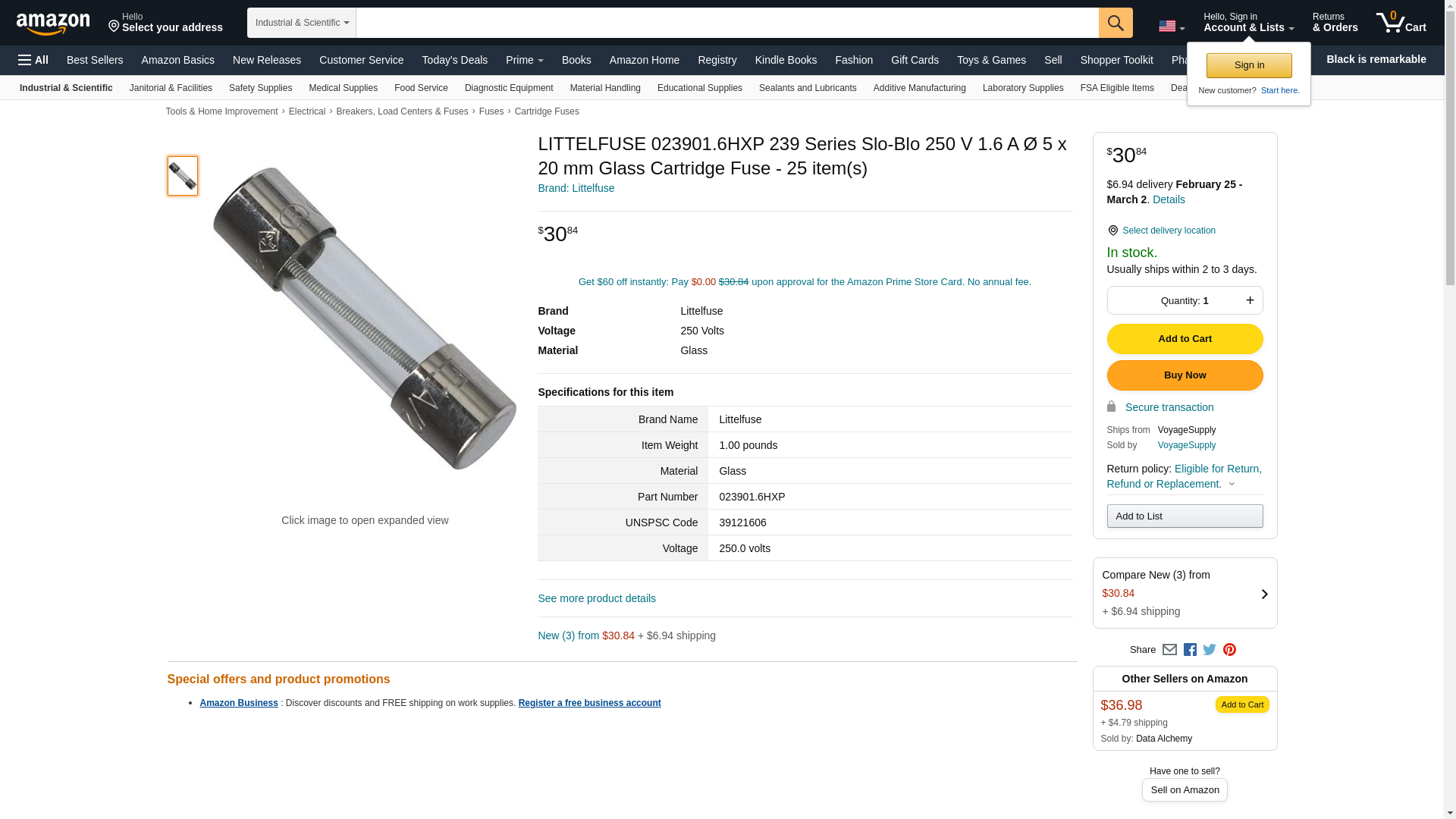Select the fuse image thumbnail
Viewport: 1456px width, 819px height.
coord(183,176)
